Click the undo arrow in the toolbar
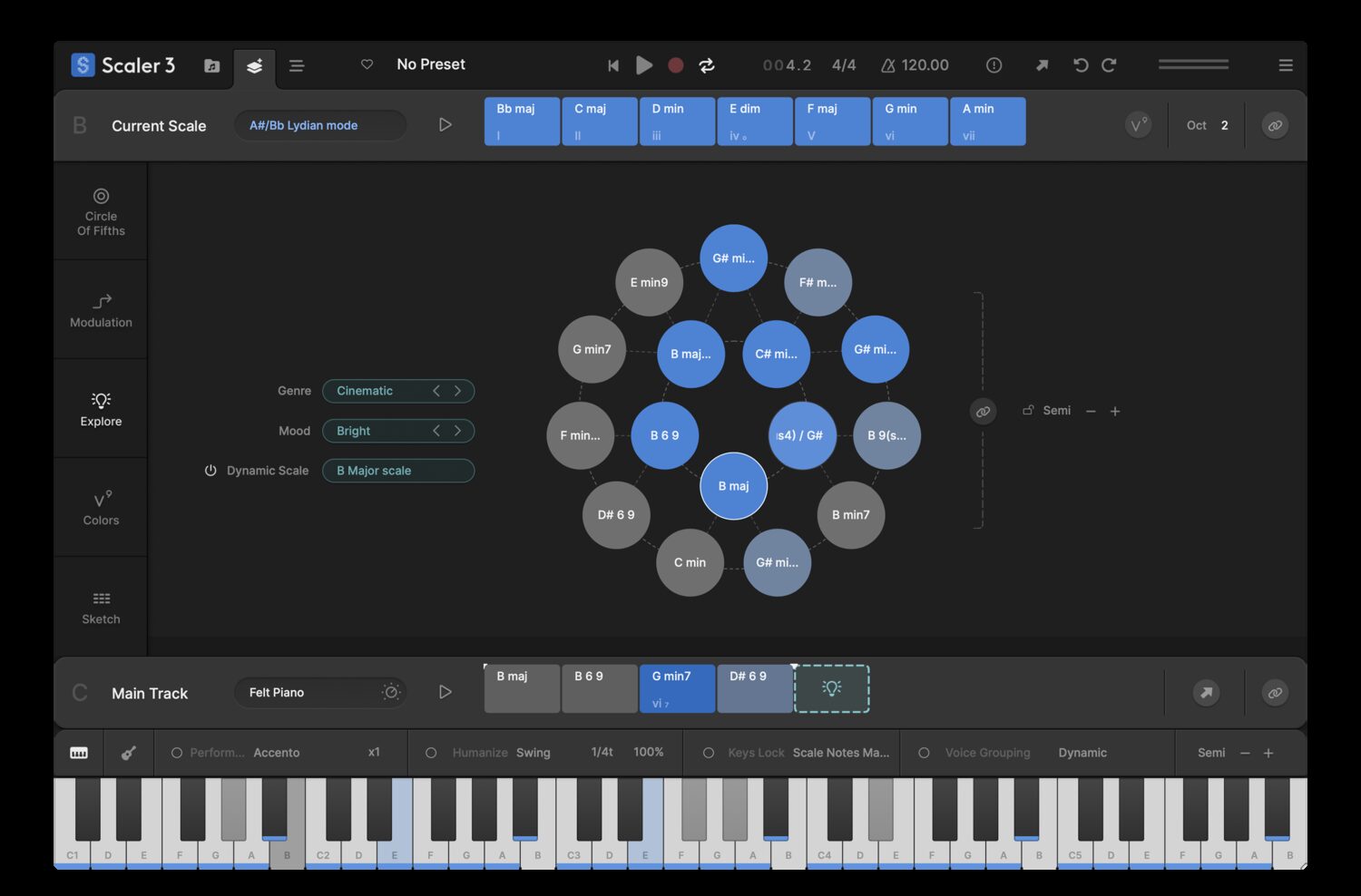The height and width of the screenshot is (896, 1361). 1080,64
